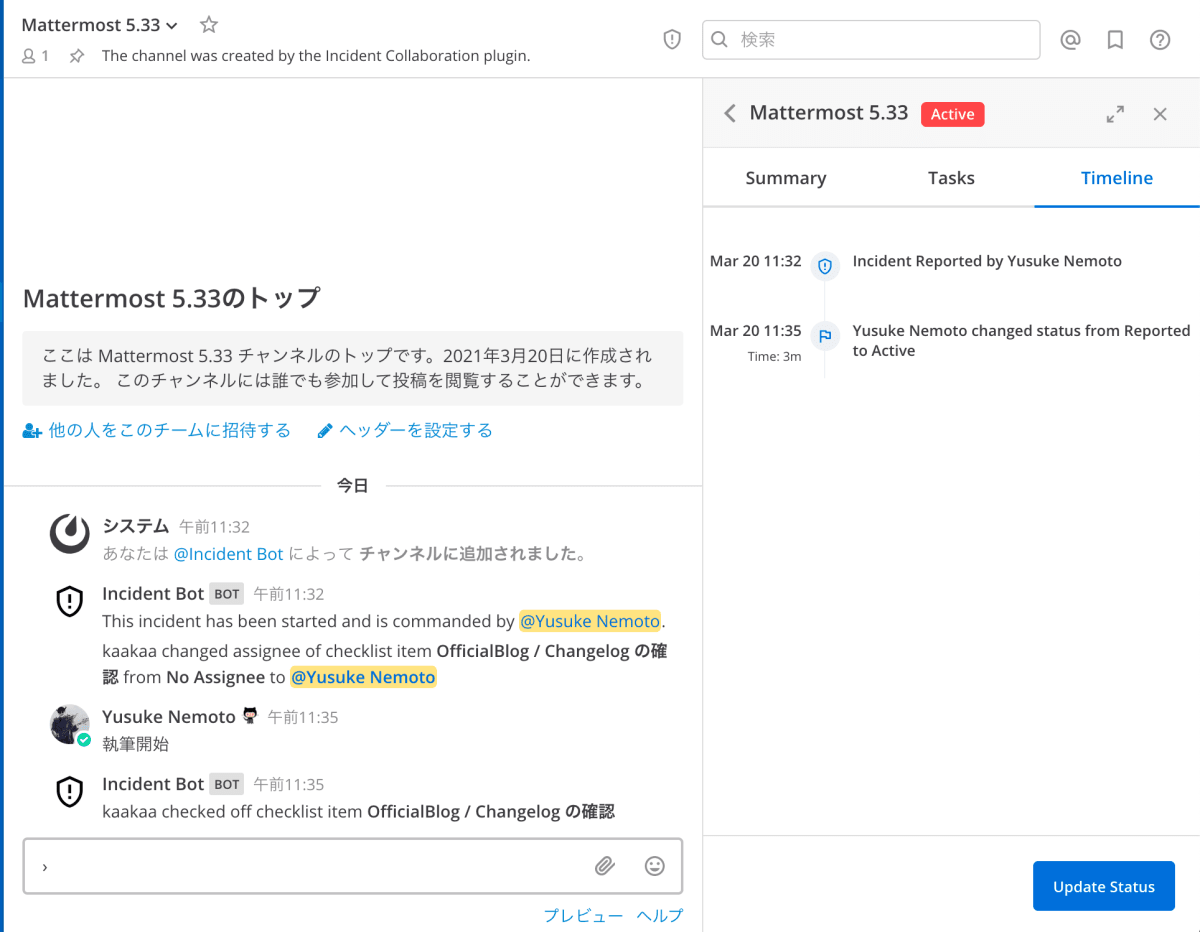Viewport: 1200px width, 932px height.
Task: Click the second @Yusuke Nemoto mention after 'to'
Action: [363, 677]
